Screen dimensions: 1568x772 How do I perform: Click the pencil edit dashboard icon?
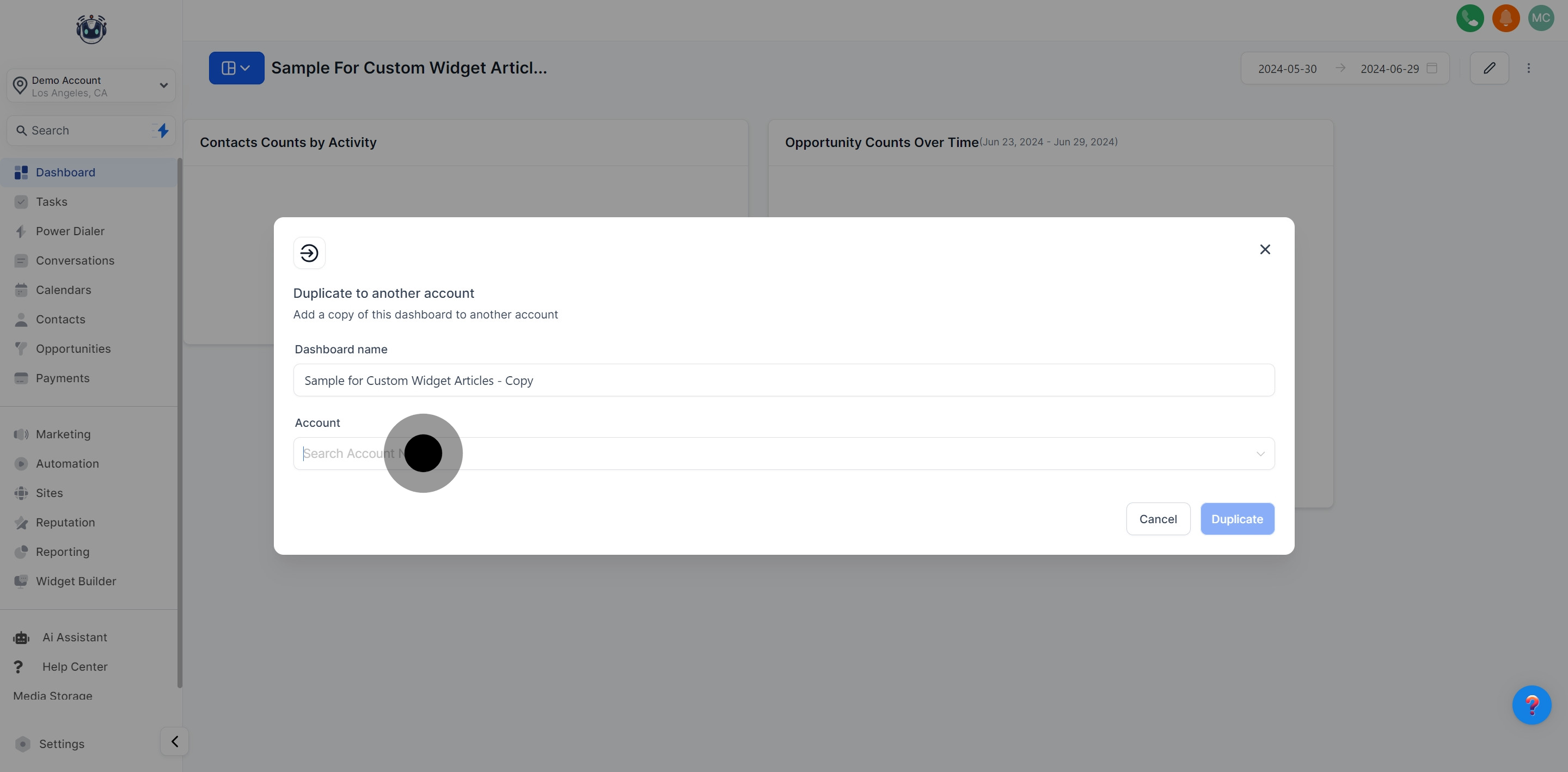point(1489,68)
